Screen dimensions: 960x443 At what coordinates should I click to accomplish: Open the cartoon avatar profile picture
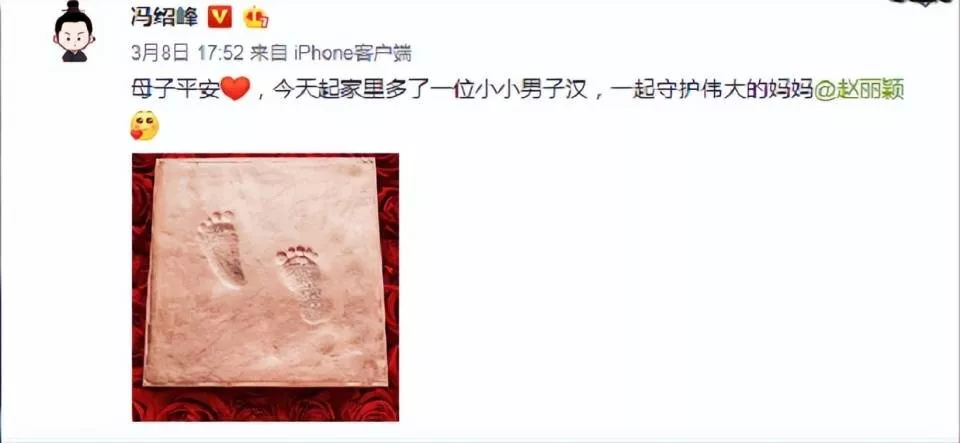coord(73,32)
